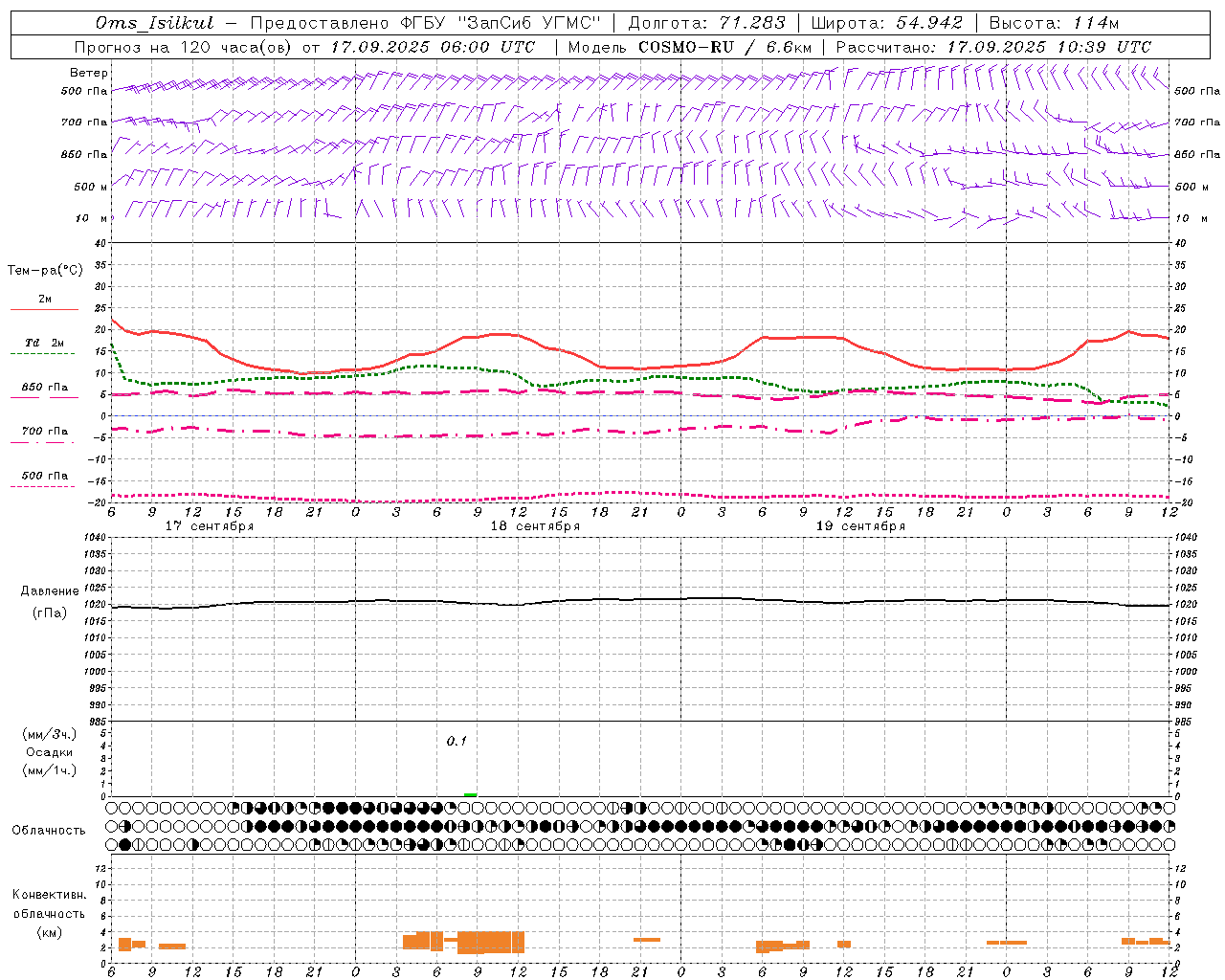This screenshot has width=1225, height=980.
Task: Click the (гПа) unit under Давление
Action: click(50, 612)
